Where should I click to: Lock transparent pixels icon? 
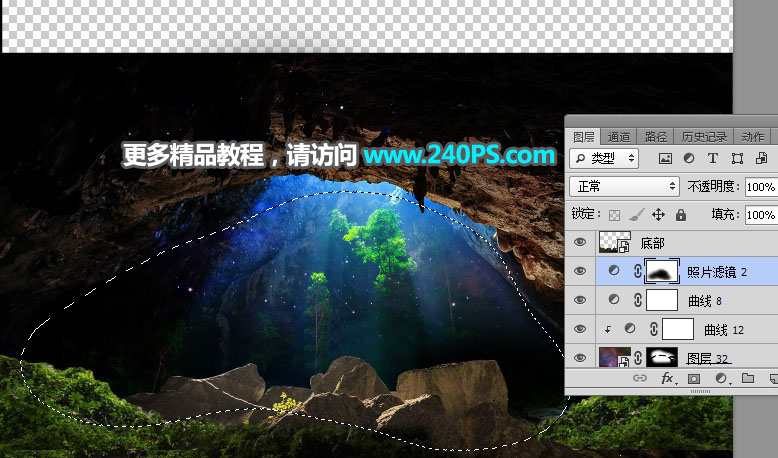(x=614, y=214)
